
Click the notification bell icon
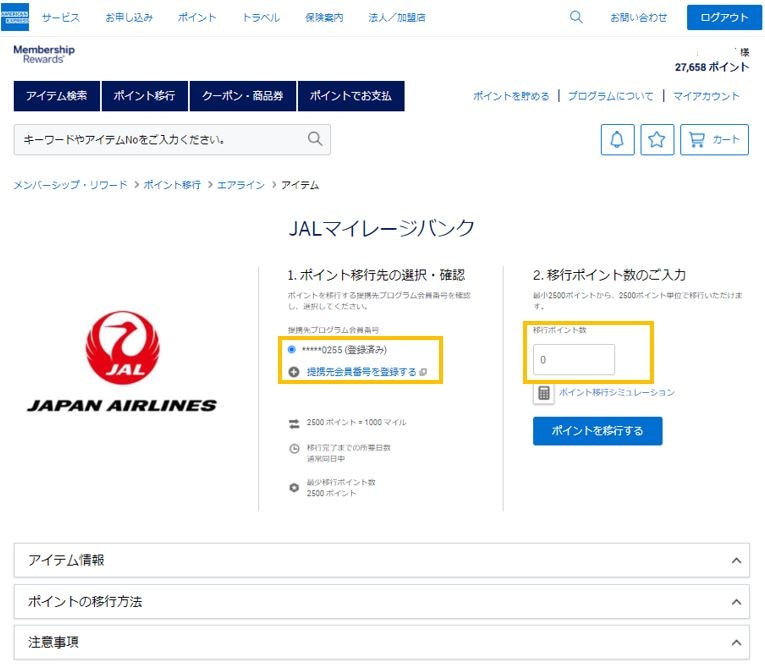click(617, 140)
